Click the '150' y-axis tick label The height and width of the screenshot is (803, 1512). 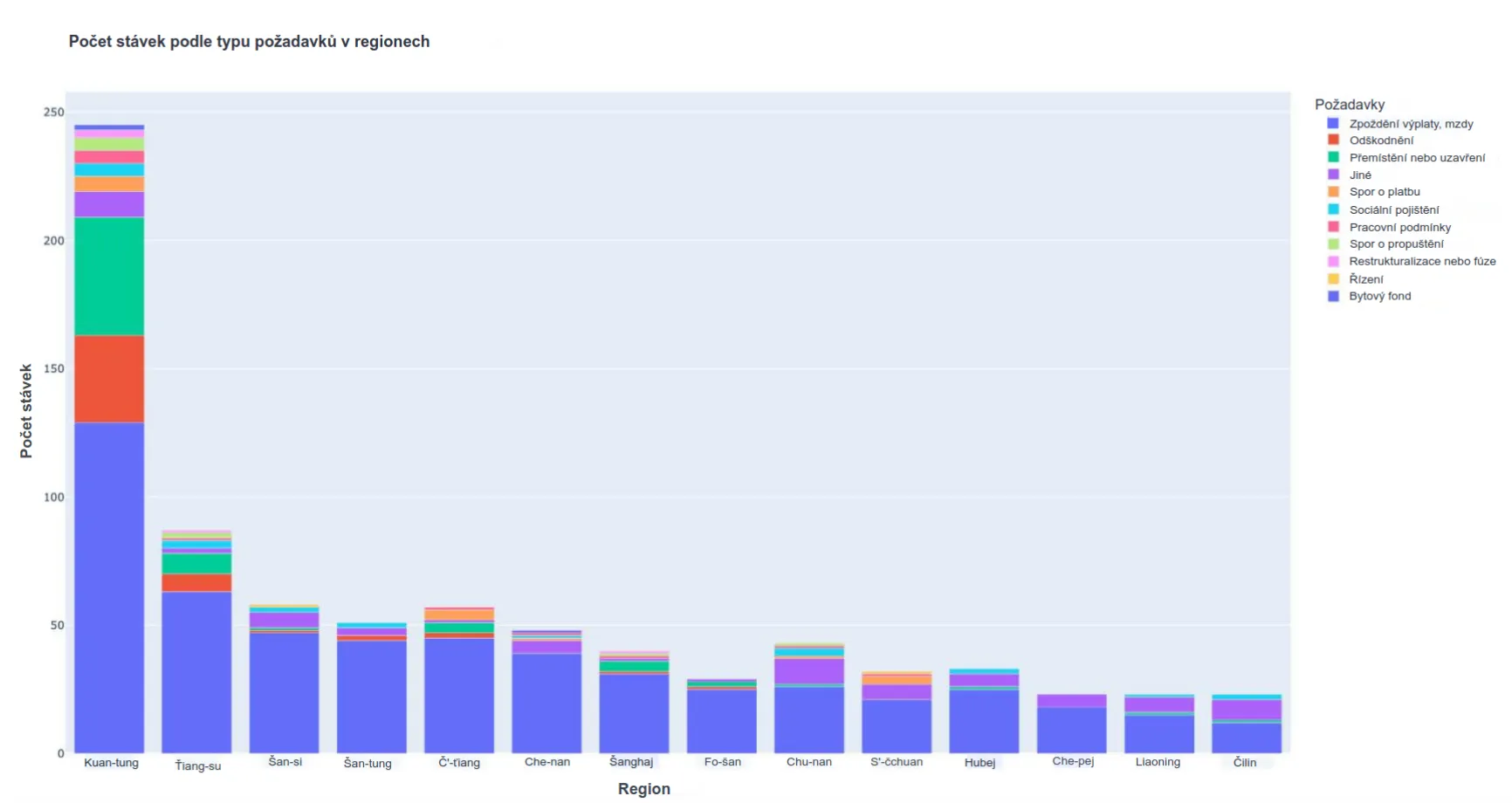point(54,369)
